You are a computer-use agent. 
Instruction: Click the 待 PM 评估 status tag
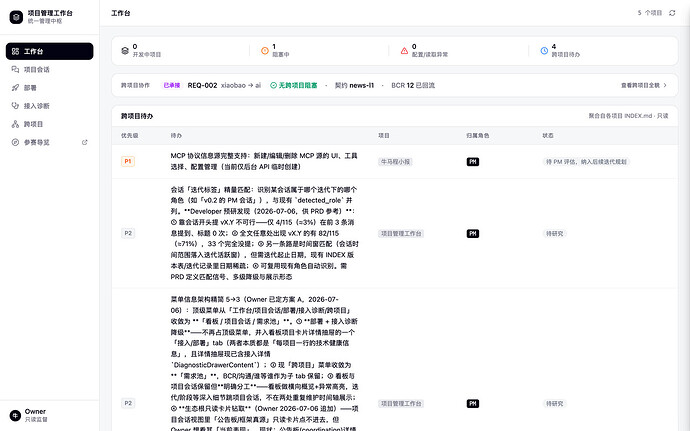click(586, 162)
